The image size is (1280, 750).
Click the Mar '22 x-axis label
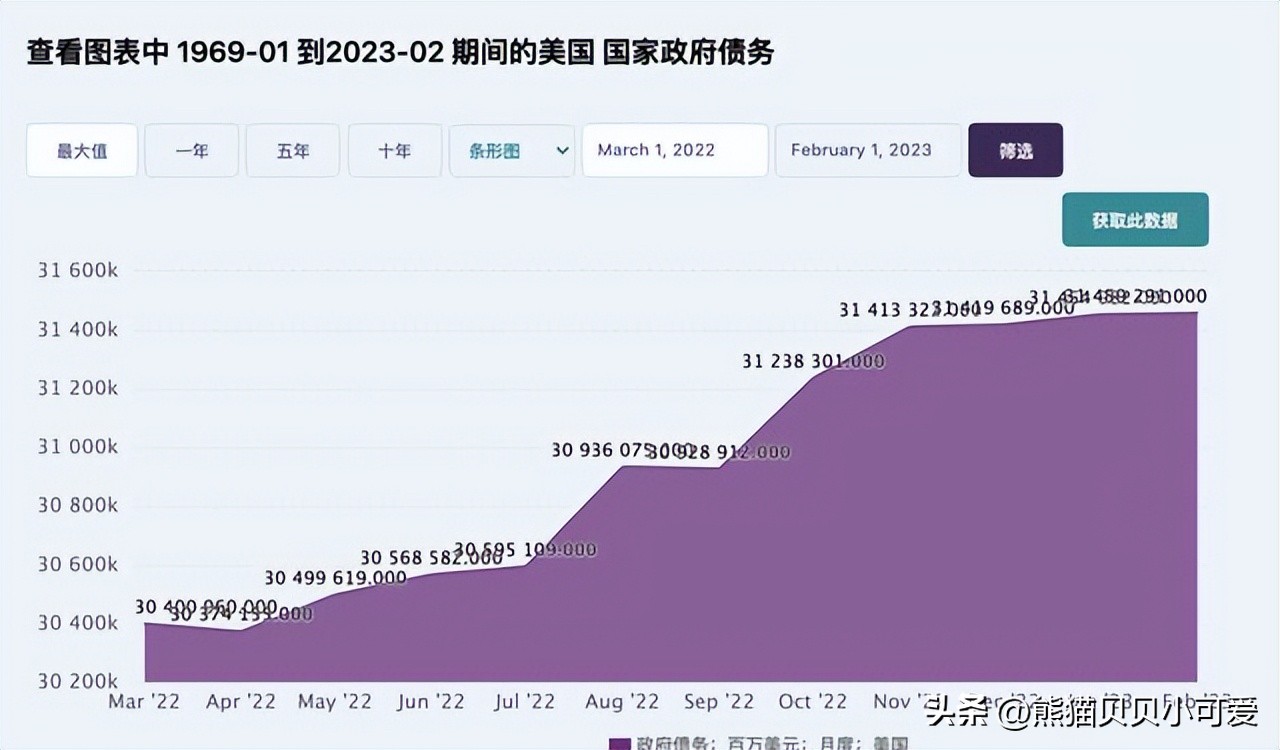[142, 701]
